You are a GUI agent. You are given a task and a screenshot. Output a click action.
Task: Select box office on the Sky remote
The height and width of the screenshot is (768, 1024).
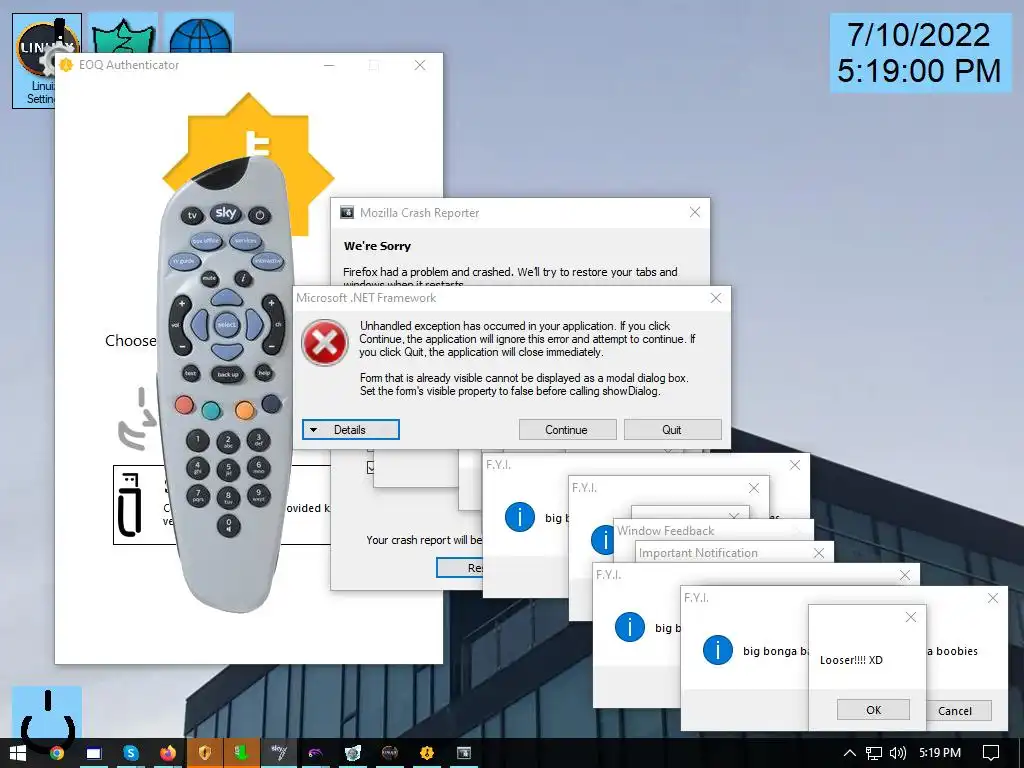pyautogui.click(x=206, y=241)
